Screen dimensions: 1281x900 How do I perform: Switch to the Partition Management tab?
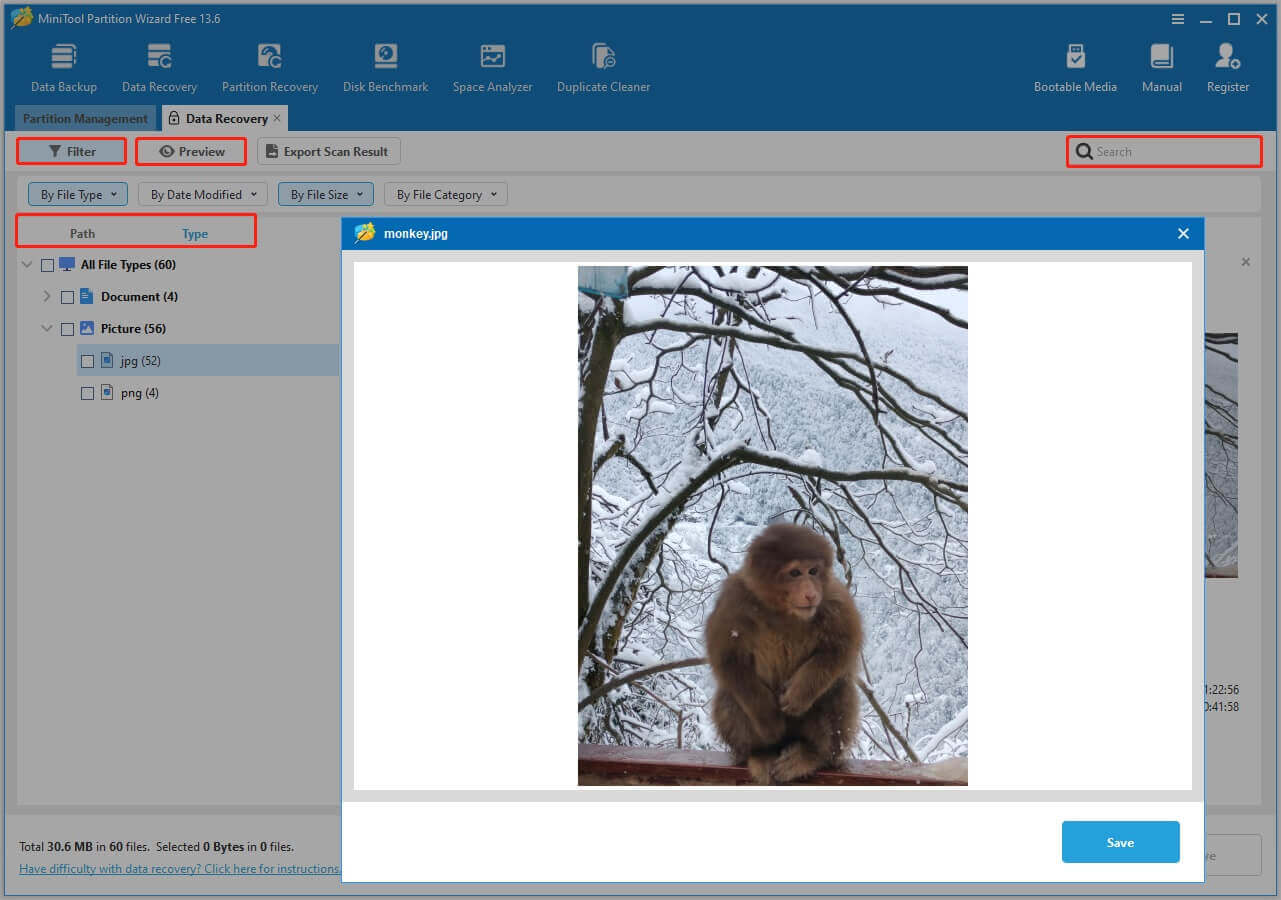click(84, 118)
